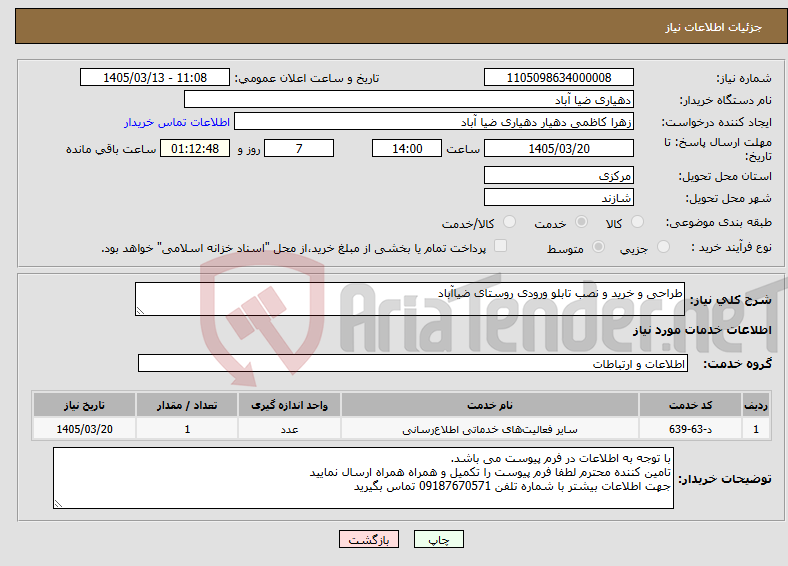Screen dimensions: 788x566
Task: Click the نام خدمت column header
Action: tap(490, 405)
